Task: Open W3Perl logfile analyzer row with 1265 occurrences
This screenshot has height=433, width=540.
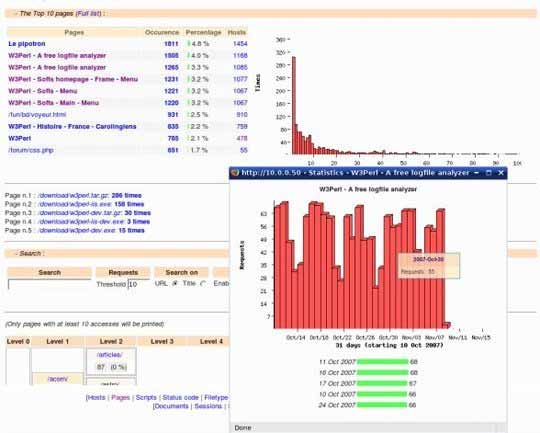Action: tap(57, 68)
